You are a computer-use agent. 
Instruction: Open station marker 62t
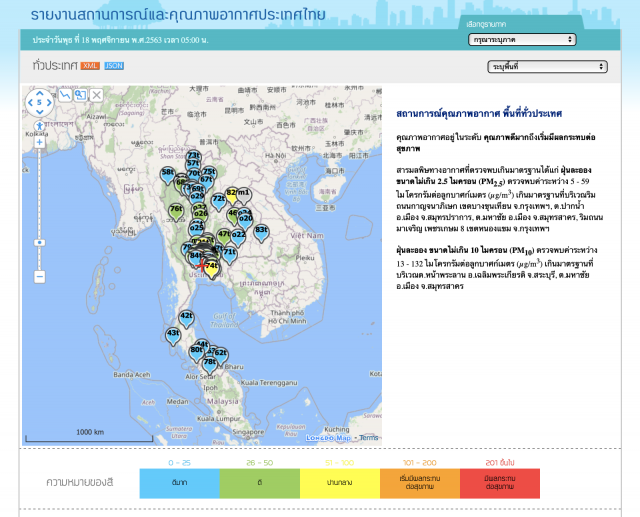pyautogui.click(x=221, y=356)
